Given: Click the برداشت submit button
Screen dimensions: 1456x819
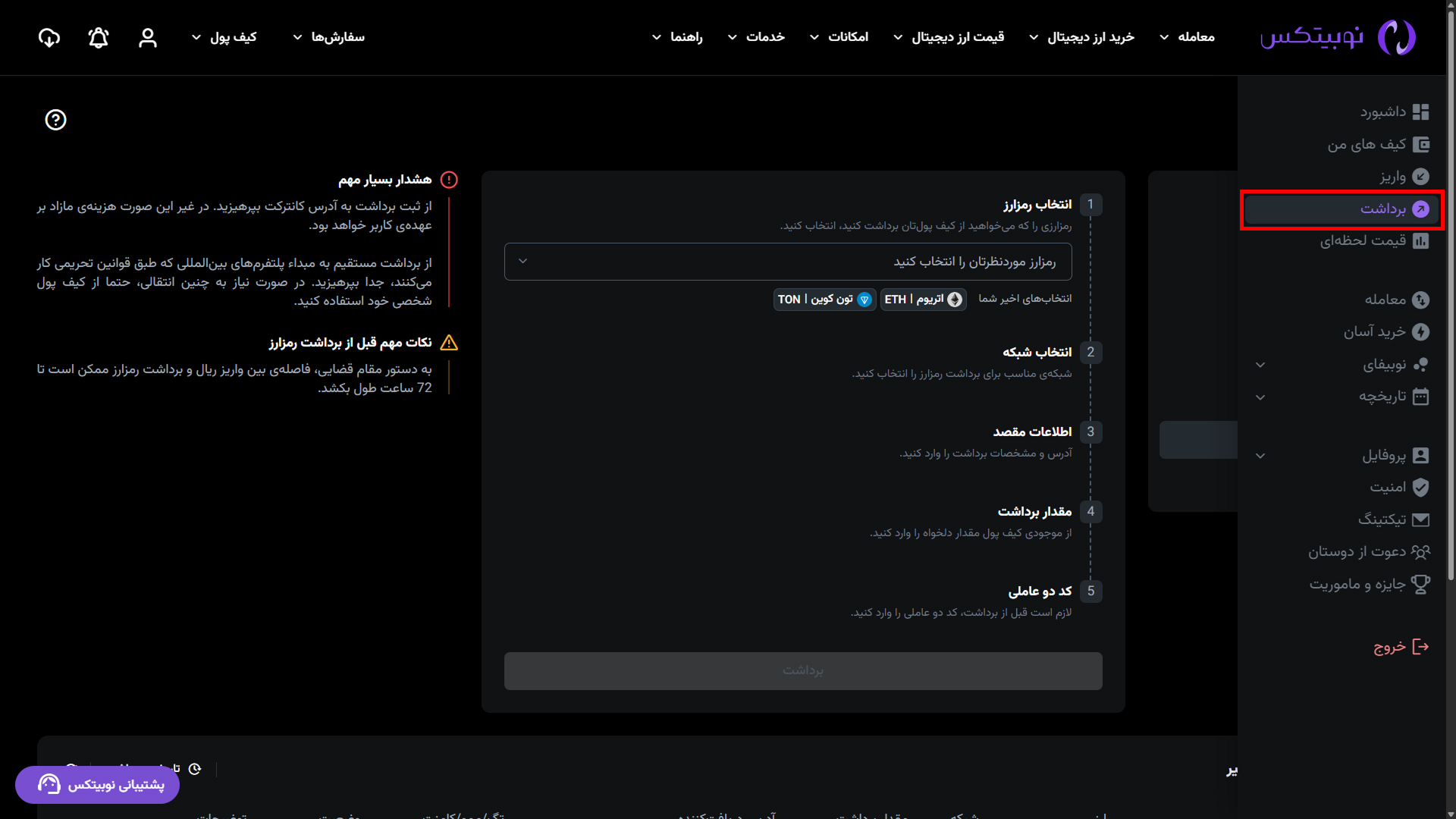Looking at the screenshot, I should (x=803, y=671).
